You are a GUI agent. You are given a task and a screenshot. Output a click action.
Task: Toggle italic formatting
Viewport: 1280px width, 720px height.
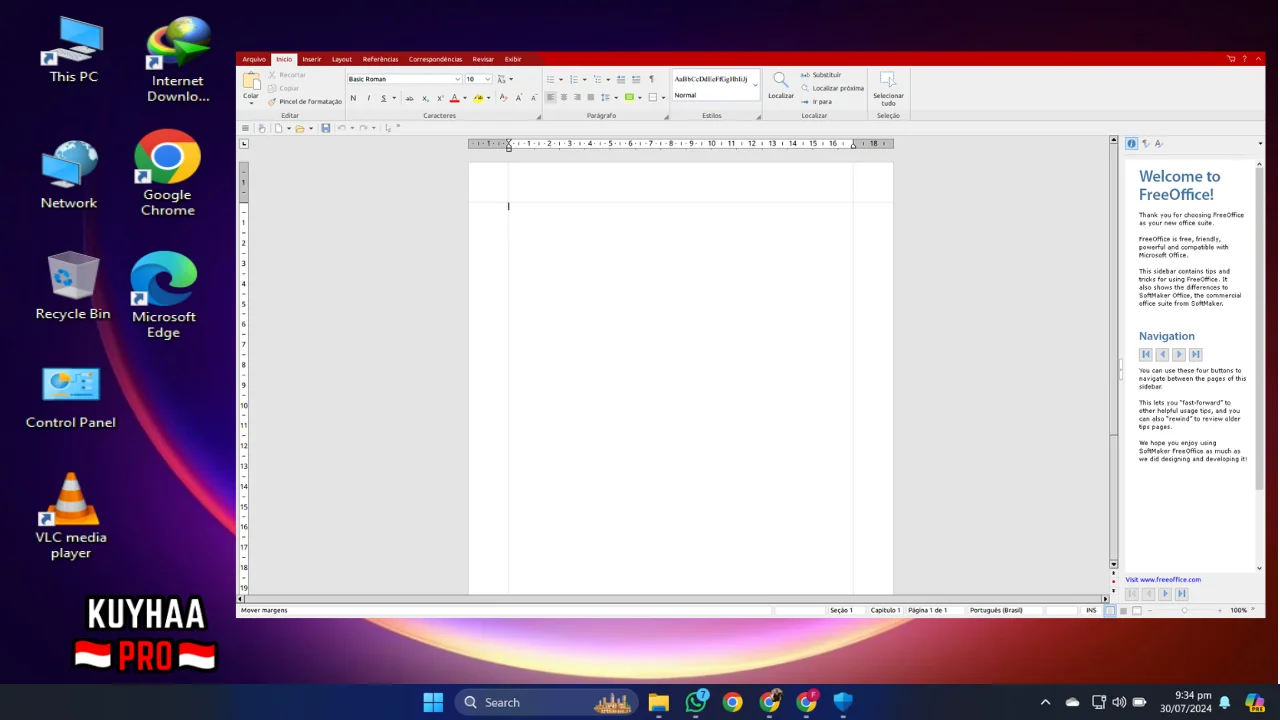click(368, 98)
